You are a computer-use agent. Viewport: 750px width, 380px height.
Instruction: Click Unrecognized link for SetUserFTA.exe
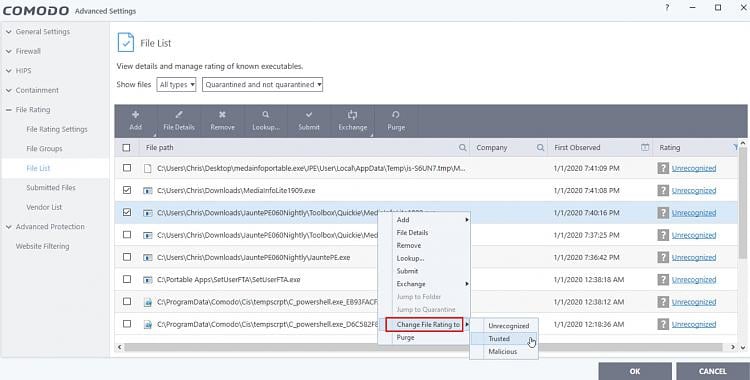click(x=694, y=279)
